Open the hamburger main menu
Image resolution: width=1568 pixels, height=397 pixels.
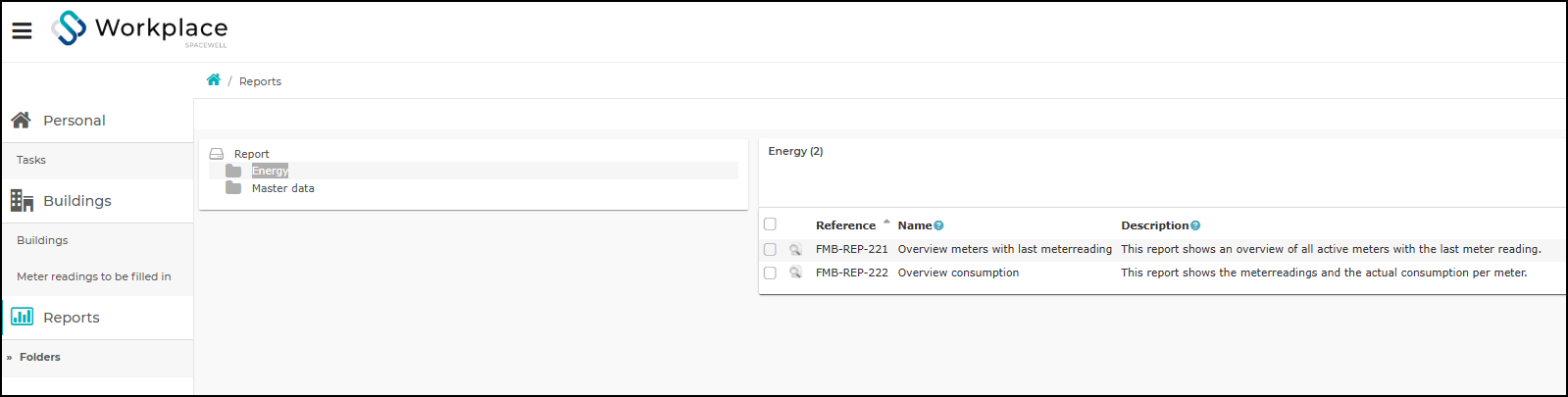(x=22, y=30)
